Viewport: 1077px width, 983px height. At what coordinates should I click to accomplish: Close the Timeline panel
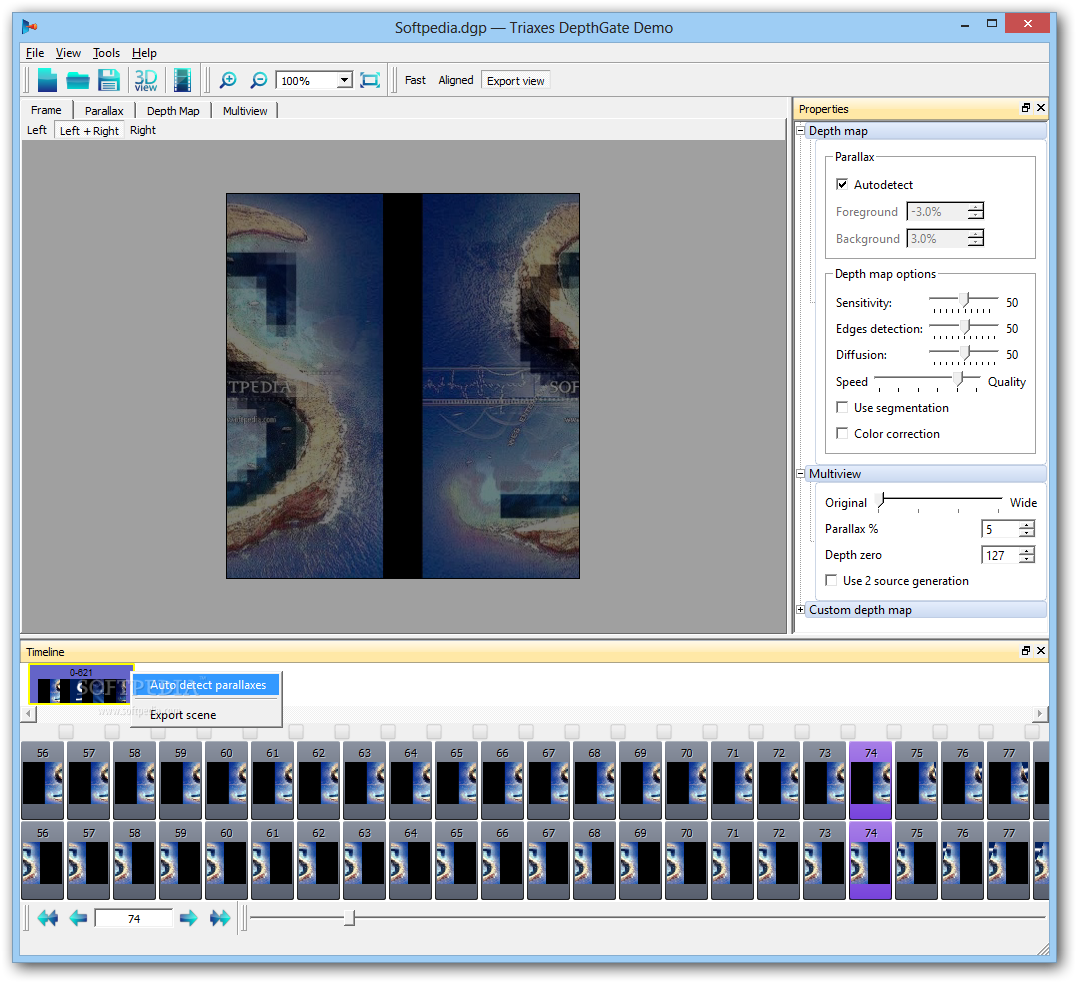click(x=1041, y=651)
